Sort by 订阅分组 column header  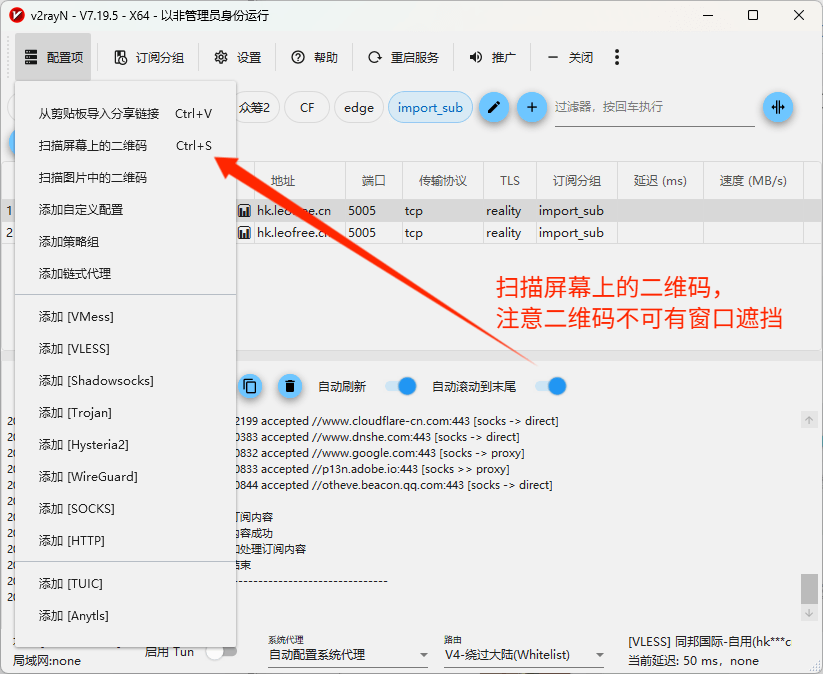pyautogui.click(x=577, y=181)
